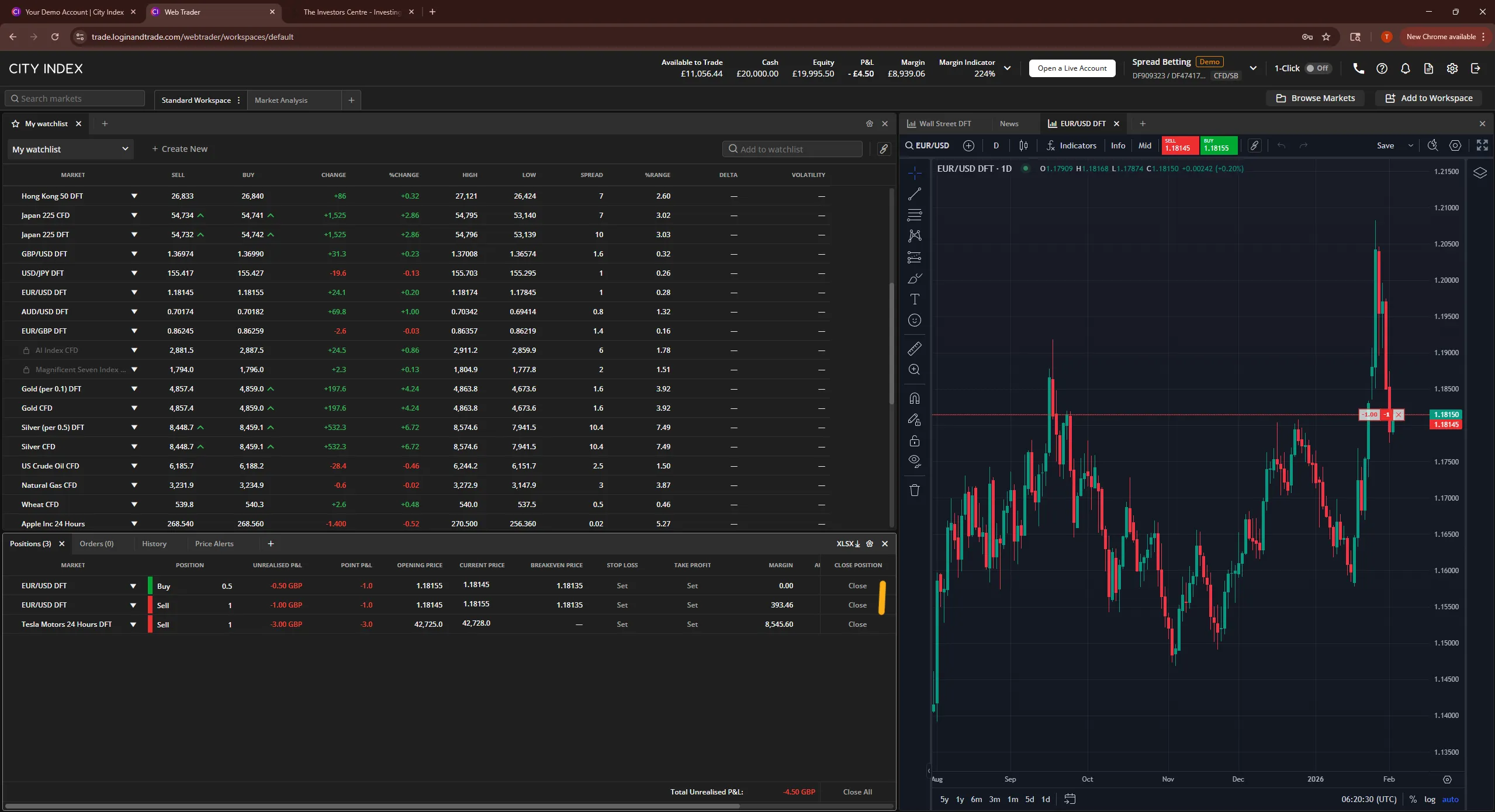Delete drawings with the trash icon
This screenshot has height=812, width=1495.
point(915,490)
